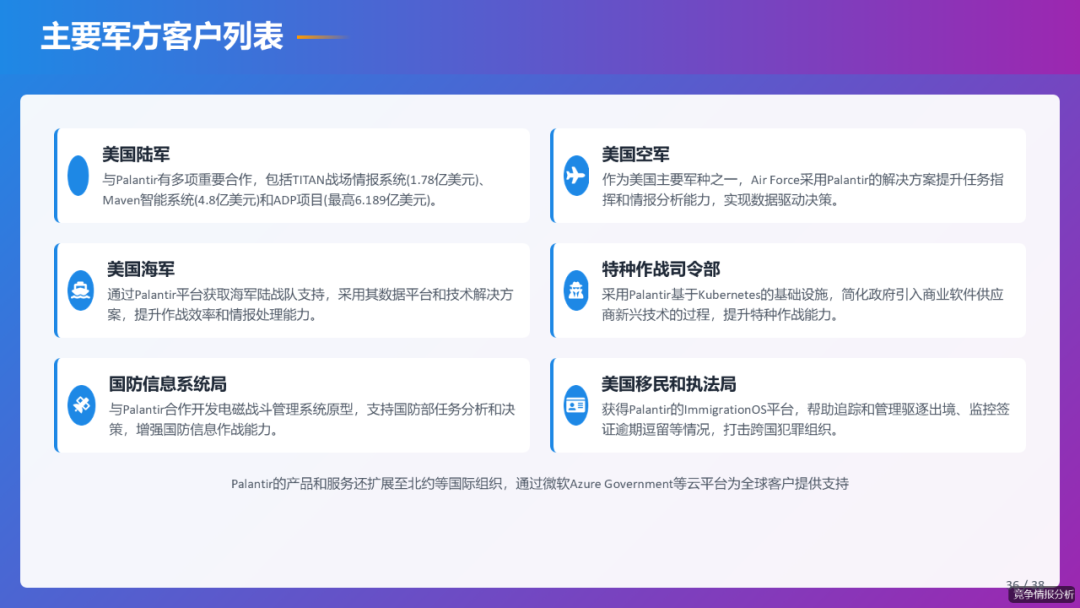Click the footnote about Azure Government
Viewport: 1080px width, 608px height.
[539, 483]
